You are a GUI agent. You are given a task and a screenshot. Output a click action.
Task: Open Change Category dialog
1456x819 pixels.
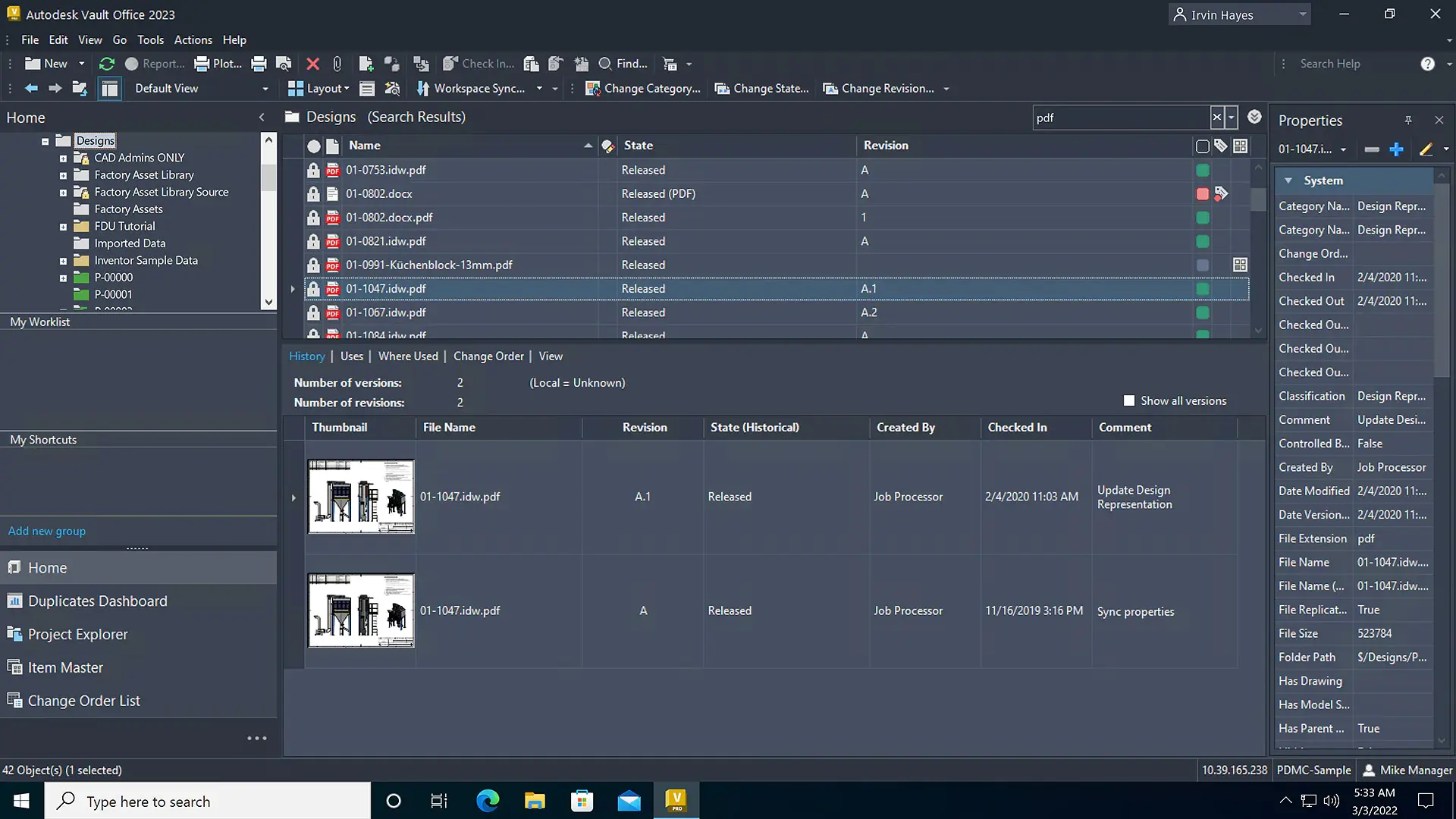coord(643,88)
